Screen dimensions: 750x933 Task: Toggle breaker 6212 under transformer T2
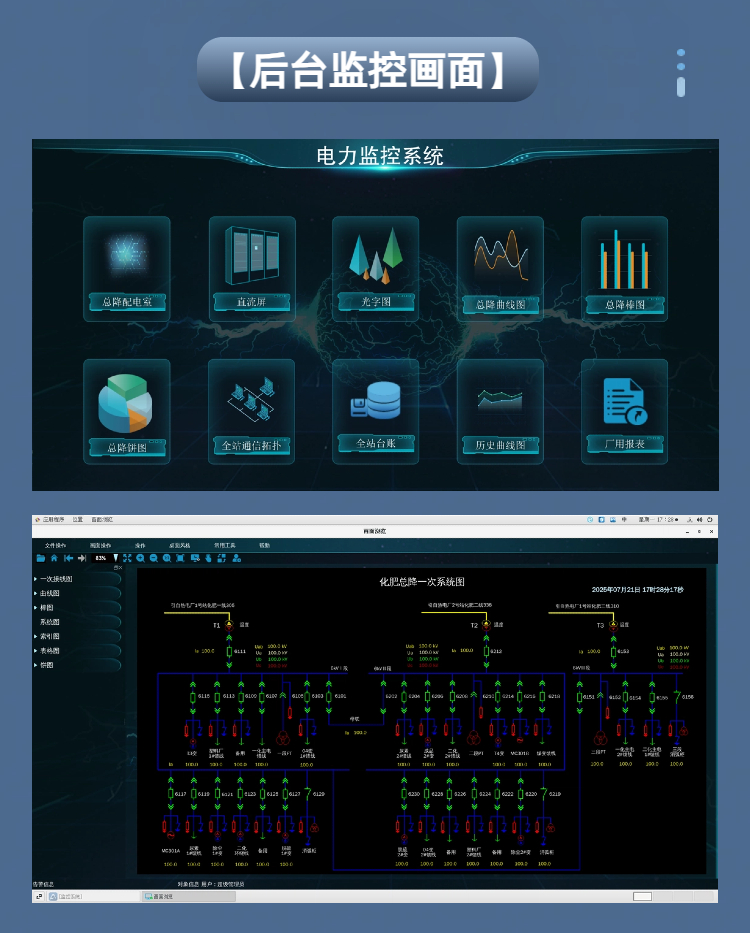pos(485,651)
